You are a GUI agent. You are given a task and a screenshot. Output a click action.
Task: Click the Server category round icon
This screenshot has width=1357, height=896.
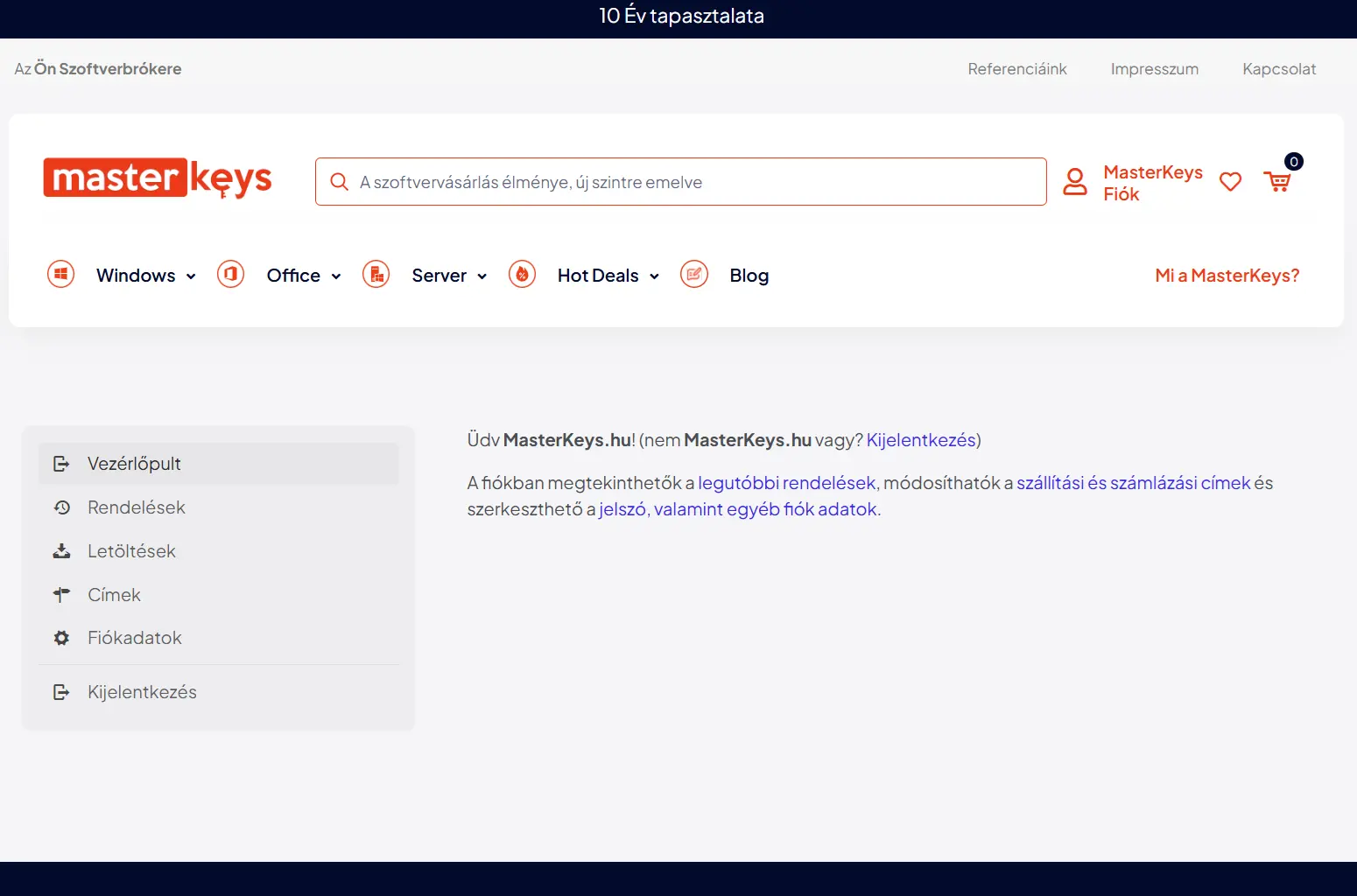point(376,275)
